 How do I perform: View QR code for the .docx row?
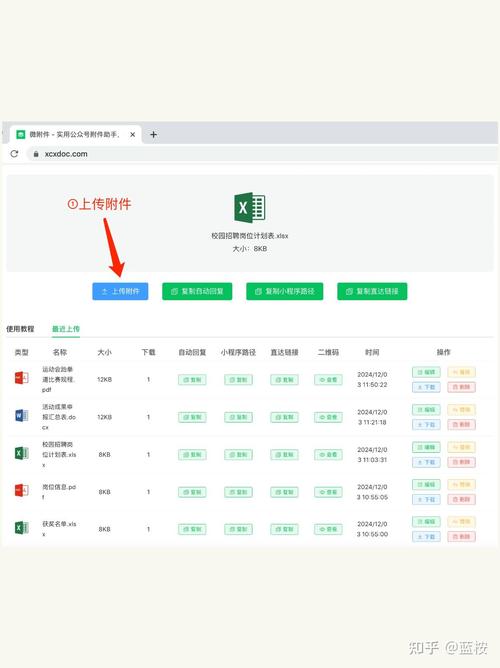[328, 417]
